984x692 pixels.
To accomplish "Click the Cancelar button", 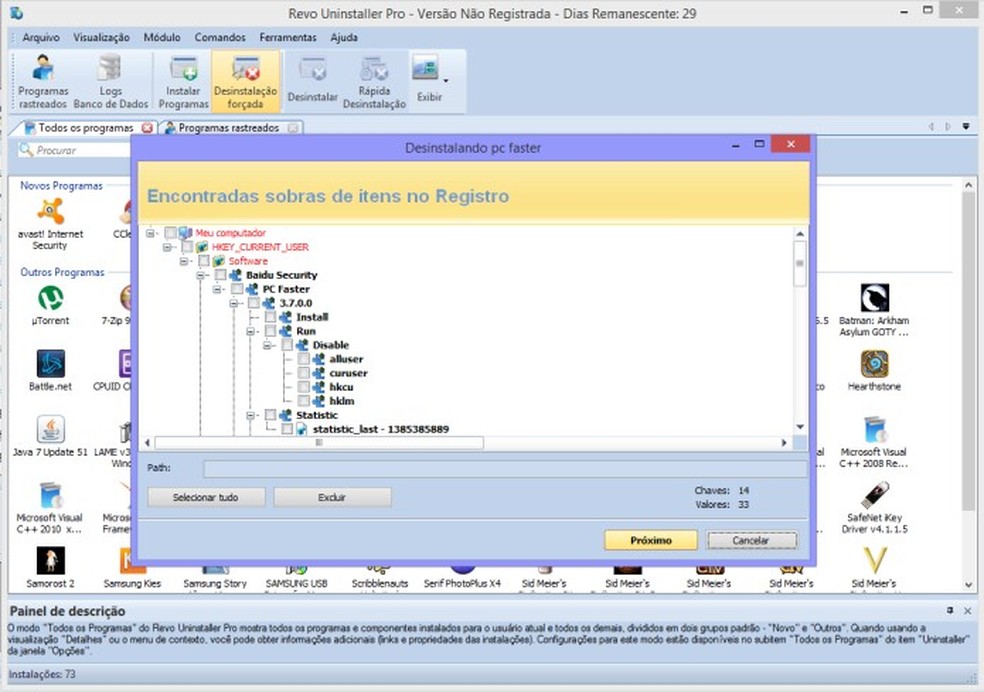I will point(751,540).
